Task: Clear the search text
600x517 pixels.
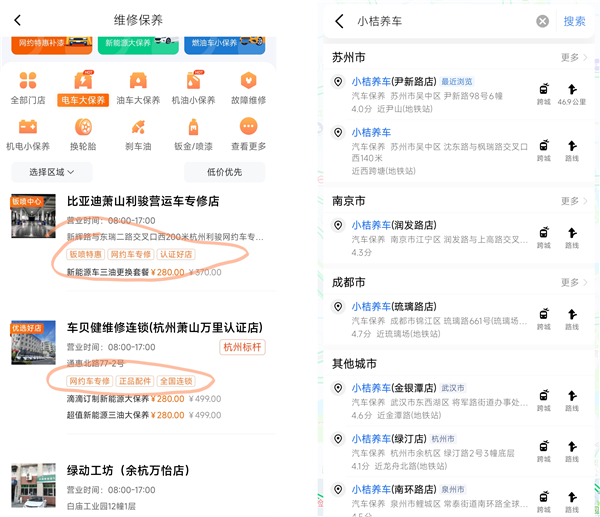Action: (x=542, y=21)
